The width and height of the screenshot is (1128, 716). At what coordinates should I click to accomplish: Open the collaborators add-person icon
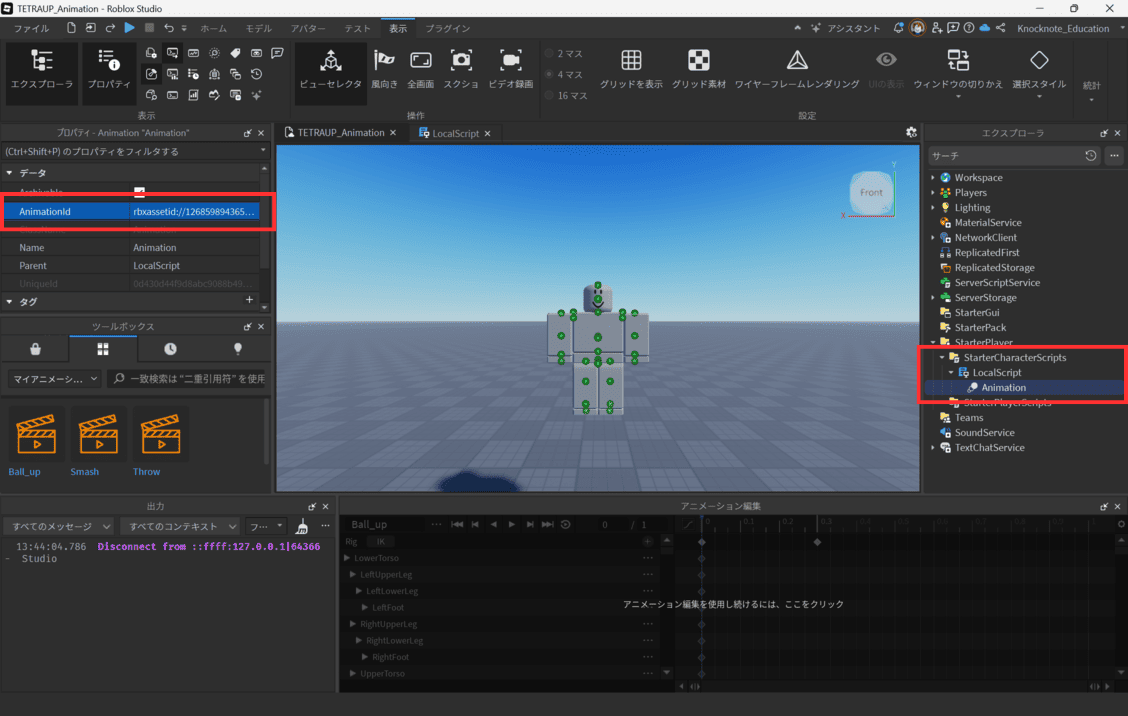click(937, 28)
